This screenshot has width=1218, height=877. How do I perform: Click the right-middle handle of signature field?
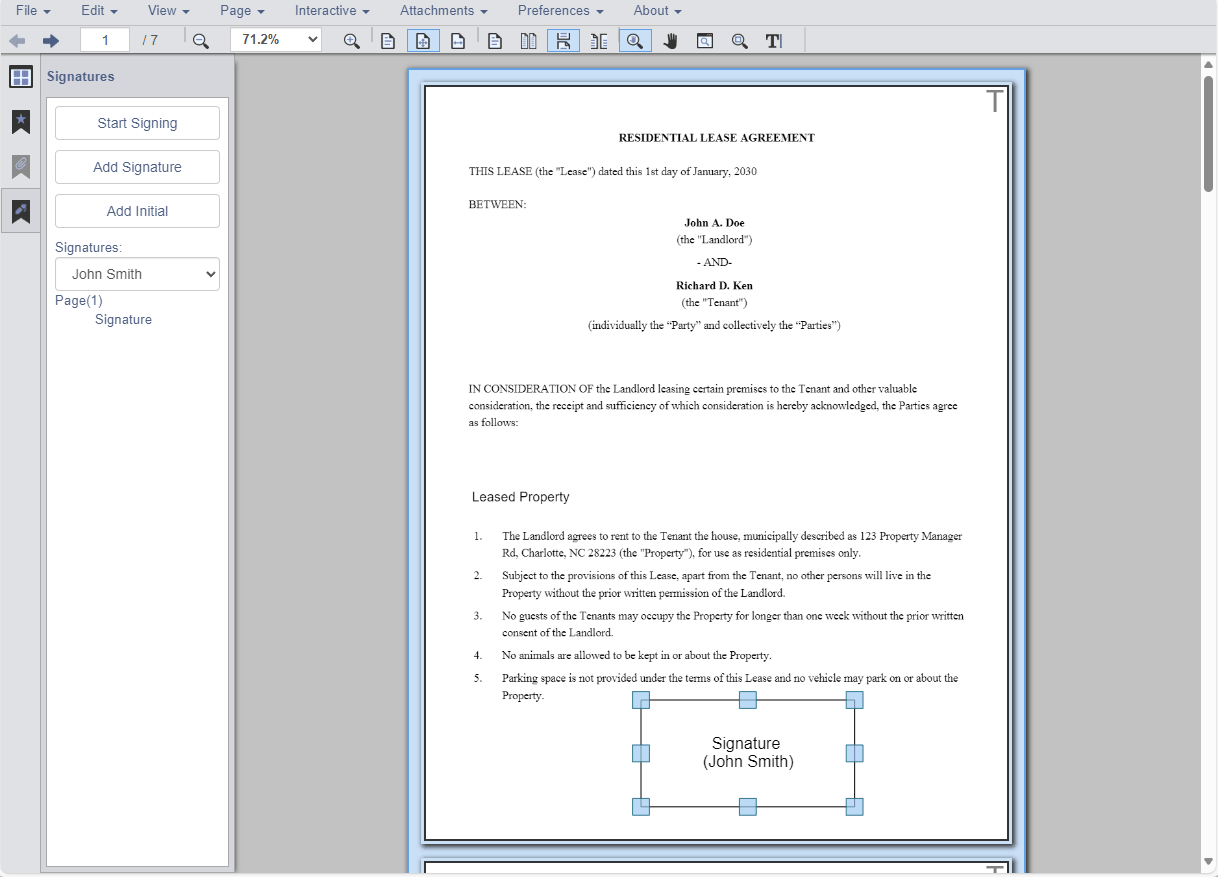click(855, 753)
